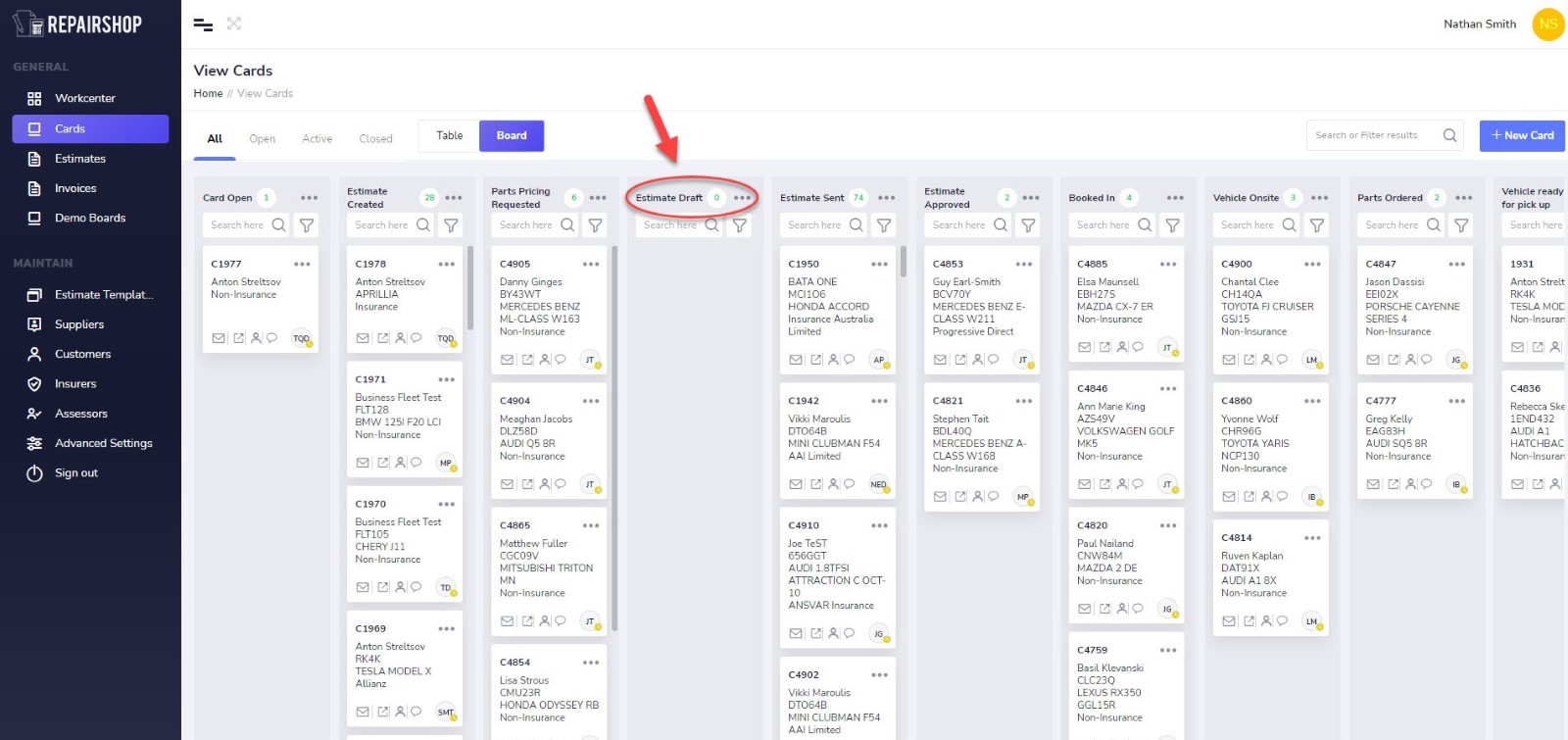Click the comment icon on card C4900

[x=1283, y=360]
